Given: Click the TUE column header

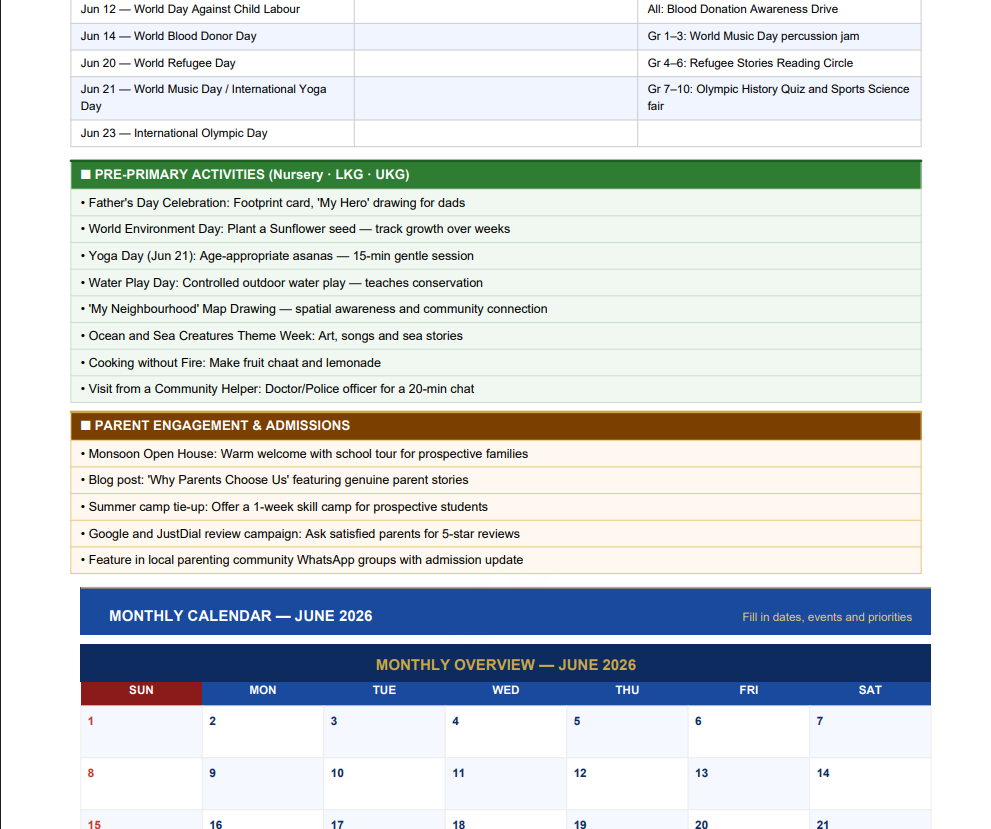Looking at the screenshot, I should (x=384, y=691).
